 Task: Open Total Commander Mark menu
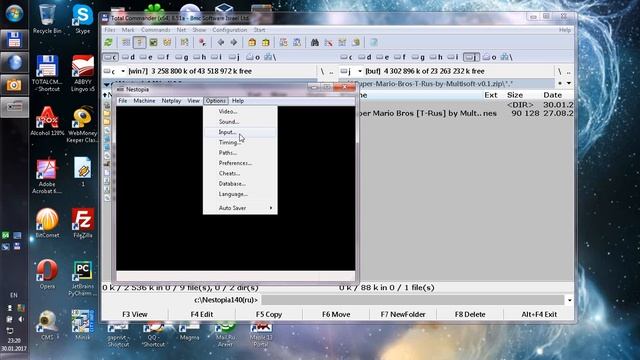click(128, 30)
